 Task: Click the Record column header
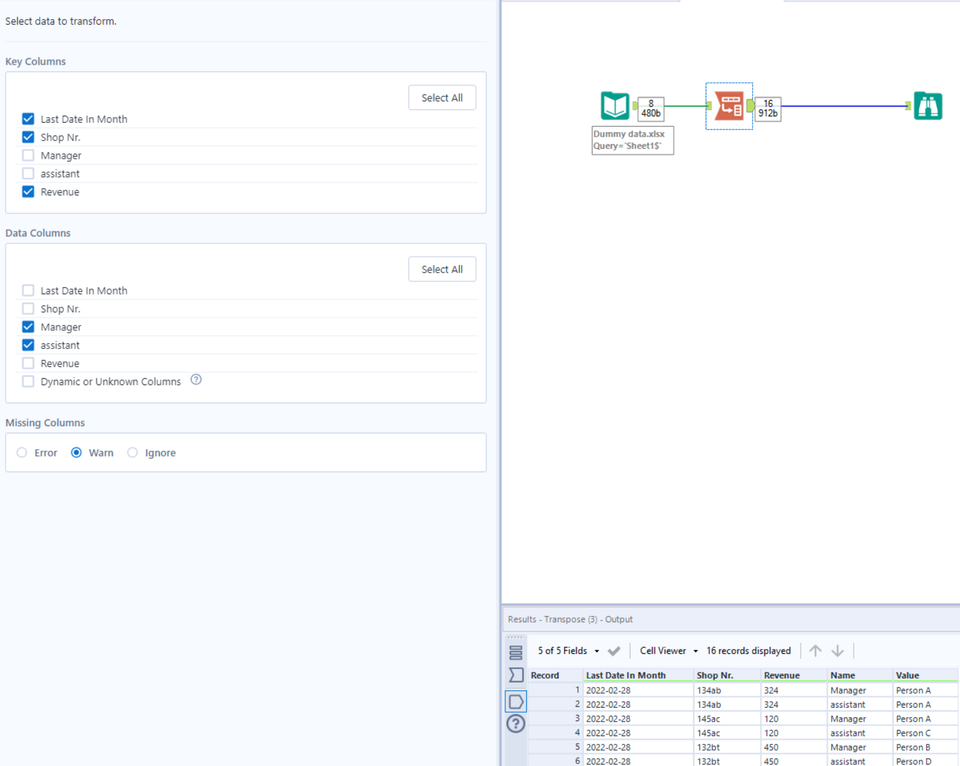coord(555,675)
